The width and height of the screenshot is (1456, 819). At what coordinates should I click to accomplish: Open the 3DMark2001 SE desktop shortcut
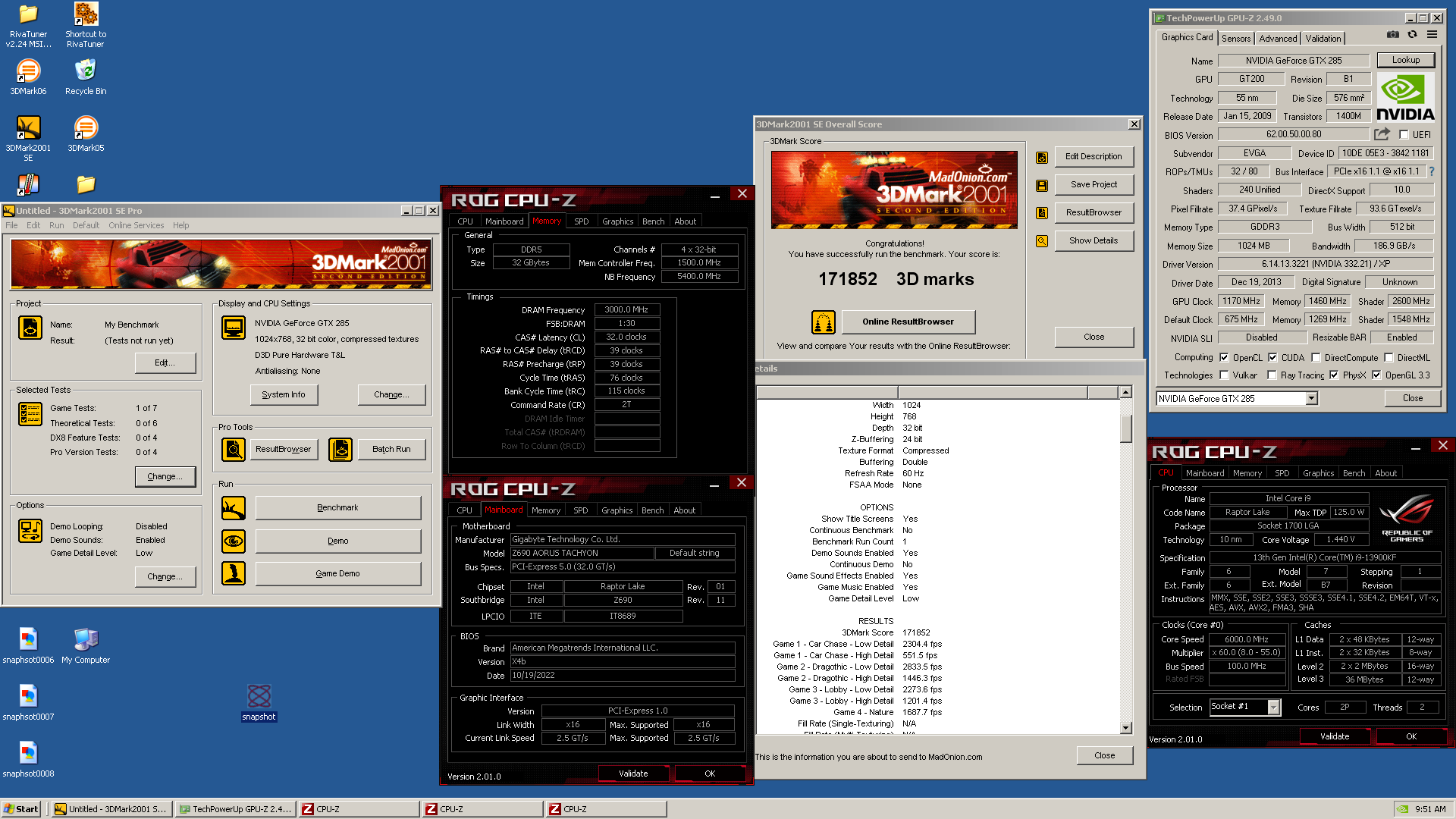[28, 138]
